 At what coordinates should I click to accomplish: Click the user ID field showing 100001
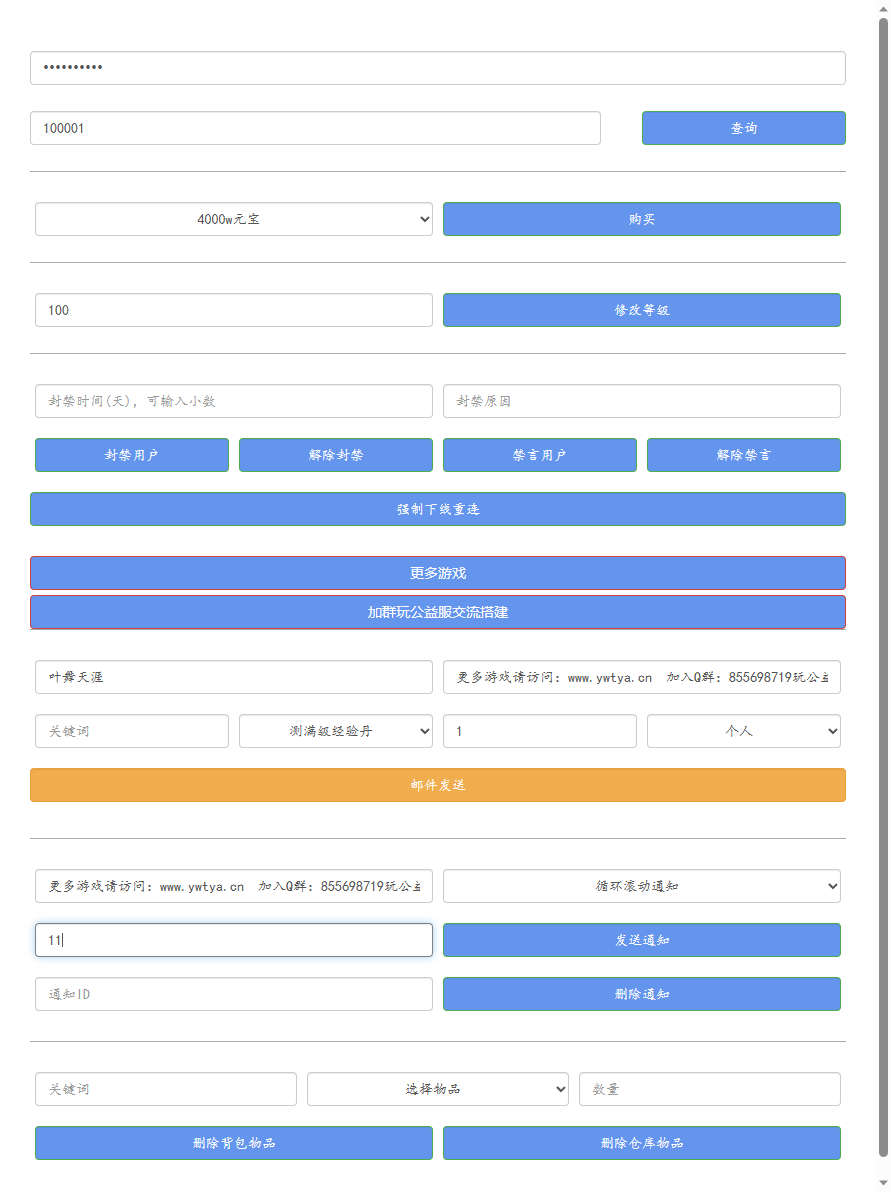pos(315,128)
